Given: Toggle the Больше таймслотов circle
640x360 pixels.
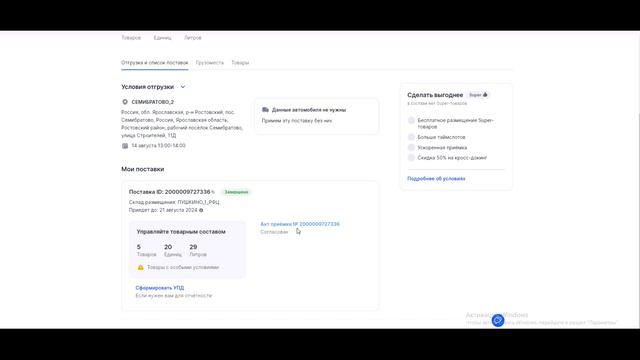Looking at the screenshot, I should 411,137.
